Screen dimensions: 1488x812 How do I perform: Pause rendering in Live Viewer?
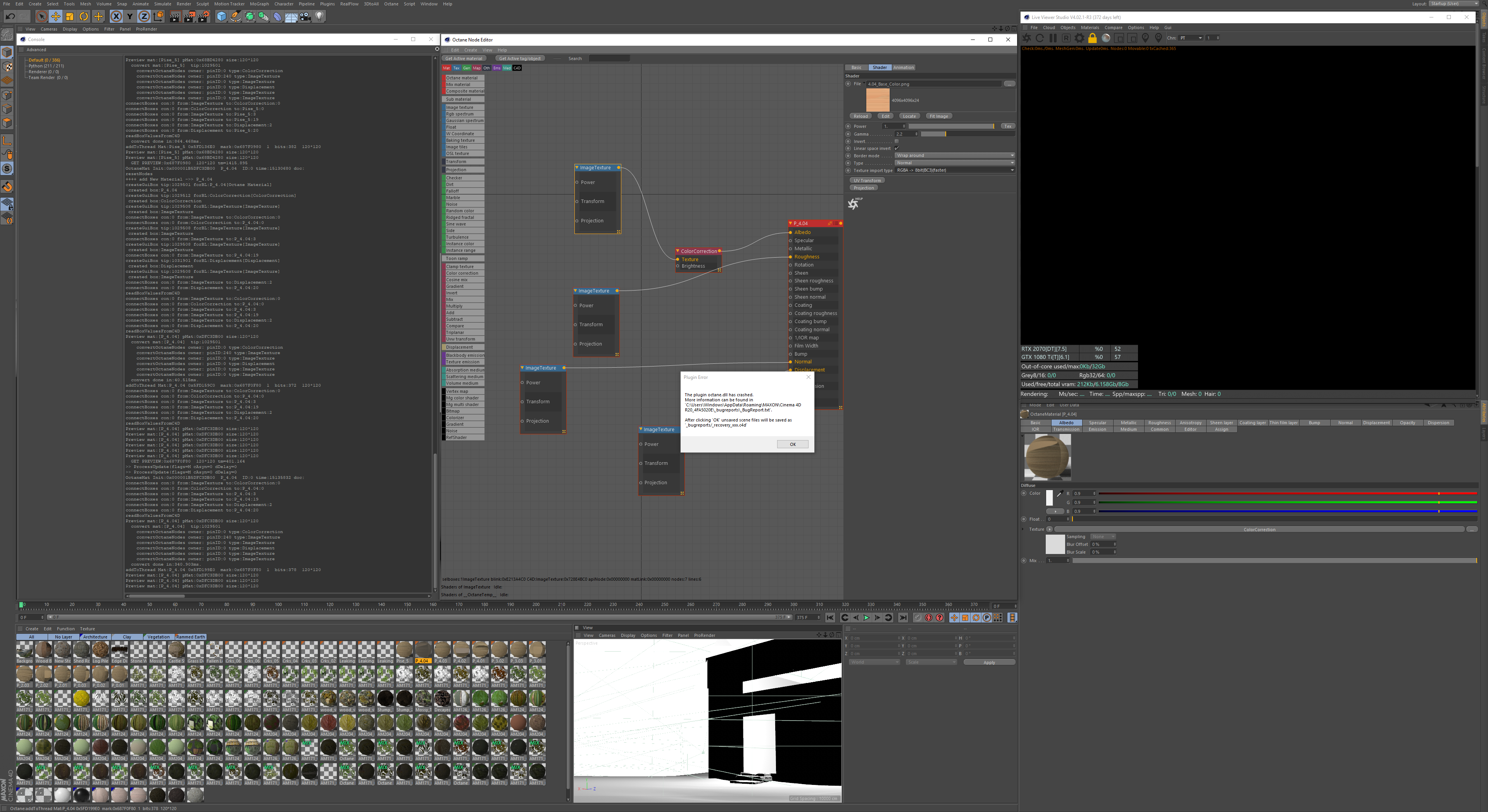point(1052,38)
